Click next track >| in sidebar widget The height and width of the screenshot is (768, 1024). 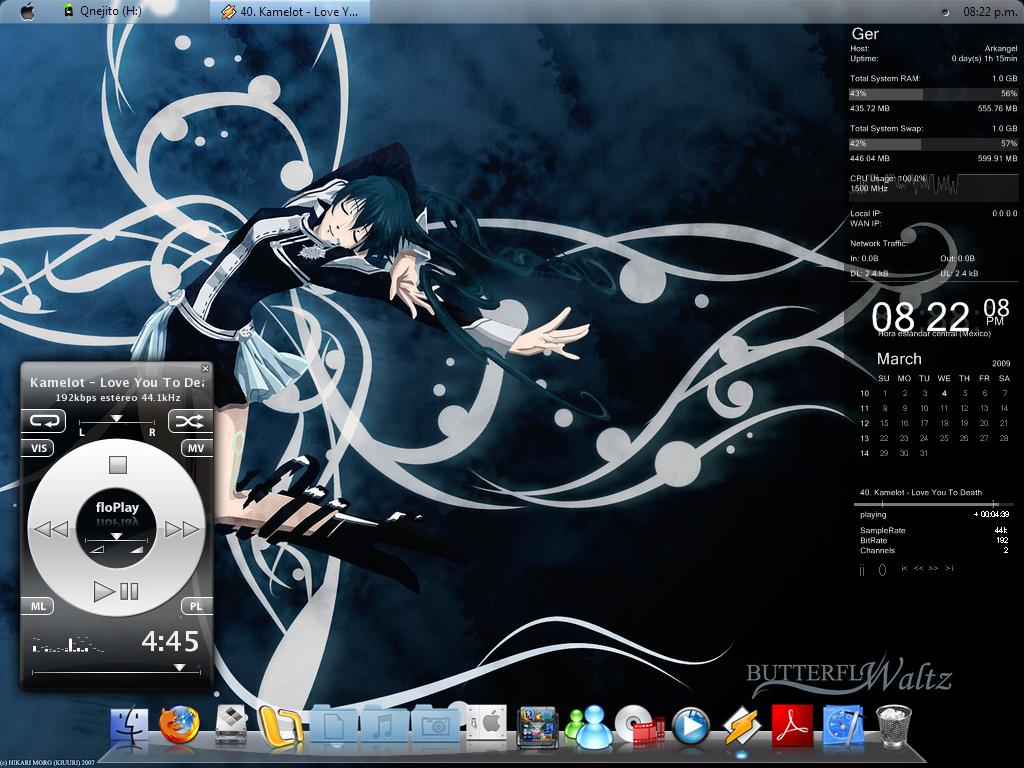(x=950, y=568)
